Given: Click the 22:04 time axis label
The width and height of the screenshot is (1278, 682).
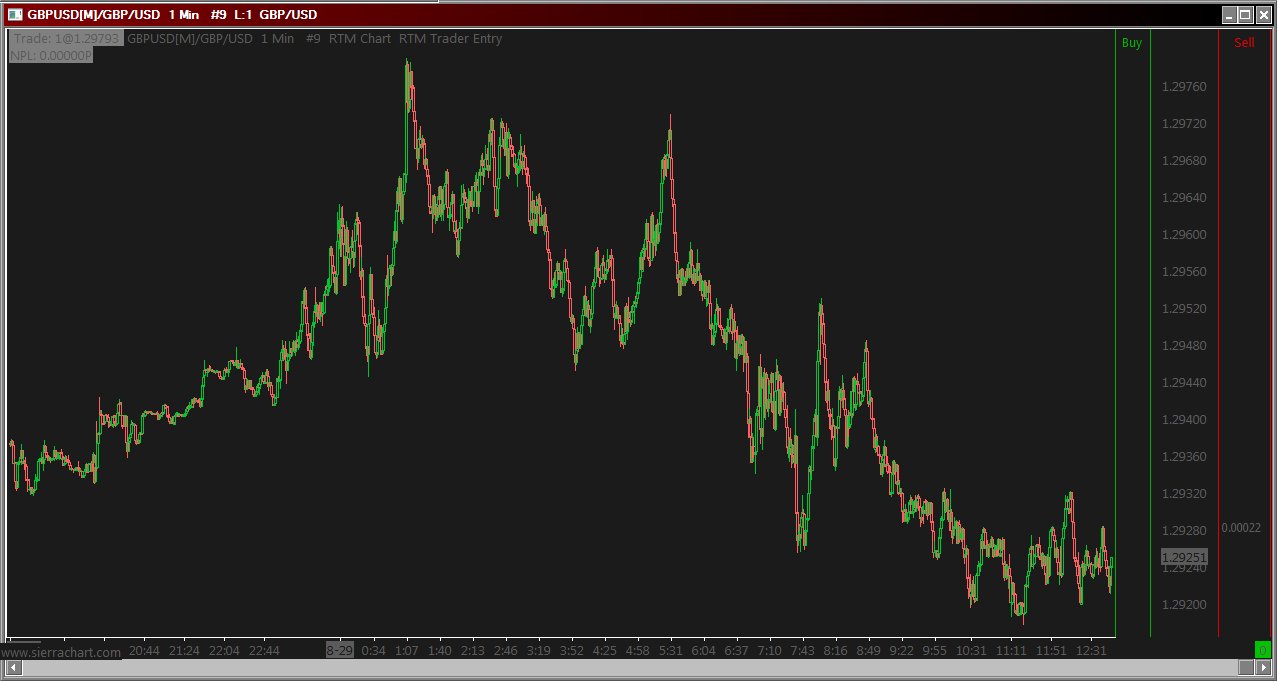Looking at the screenshot, I should [x=224, y=650].
